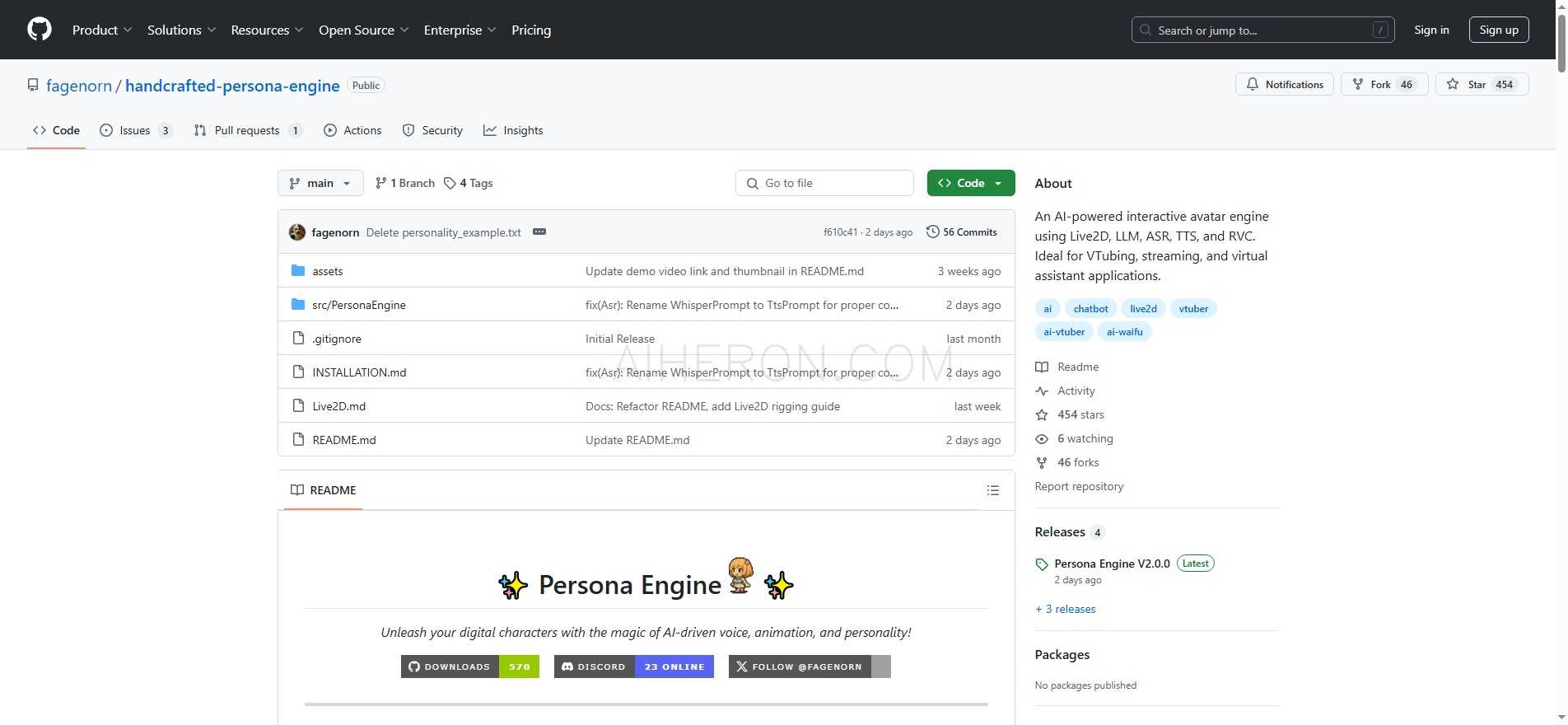Click the Sign in link
Viewport: 1568px width, 725px height.
1431,30
